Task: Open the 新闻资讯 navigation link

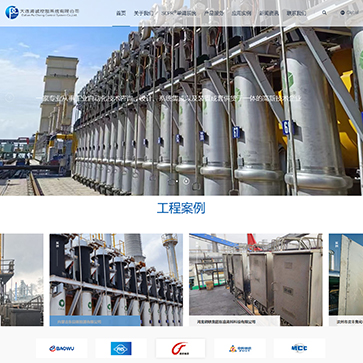Action: (x=269, y=13)
